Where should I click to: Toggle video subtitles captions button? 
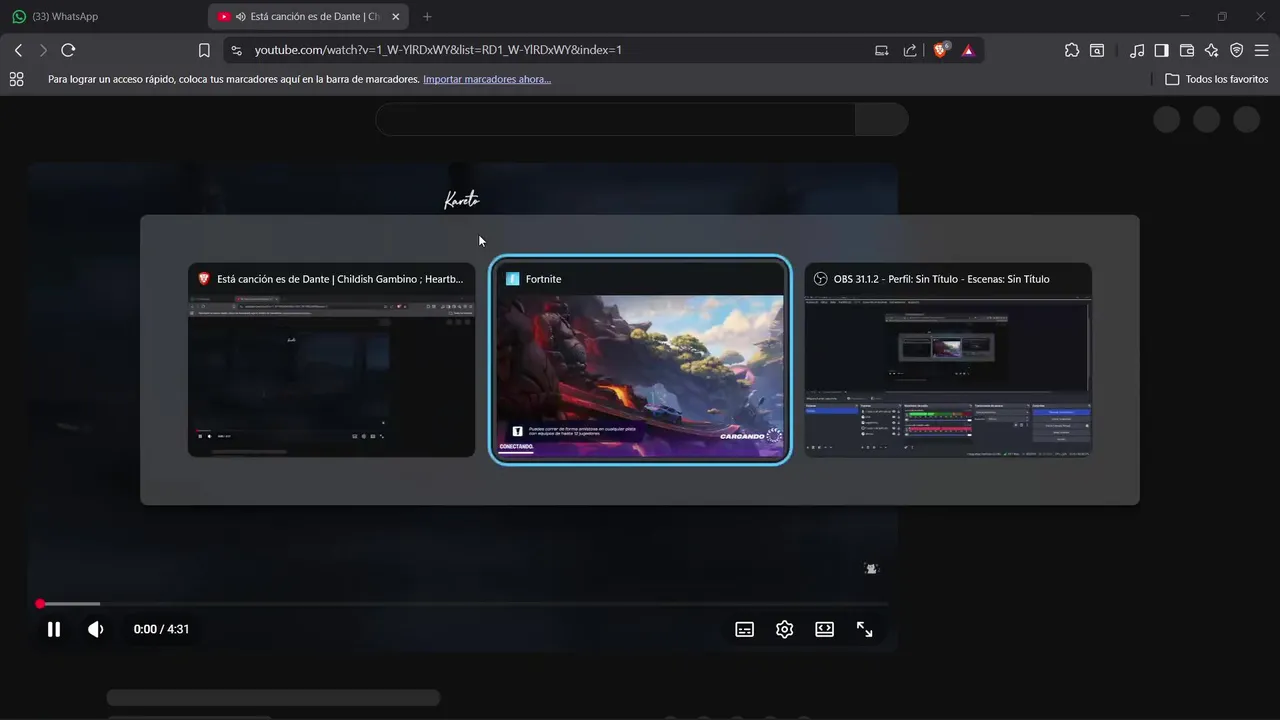coord(744,629)
